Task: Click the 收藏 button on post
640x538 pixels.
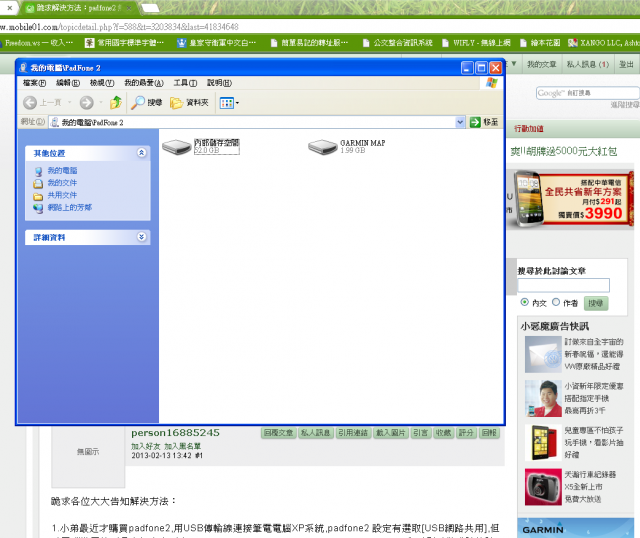Action: coord(443,433)
